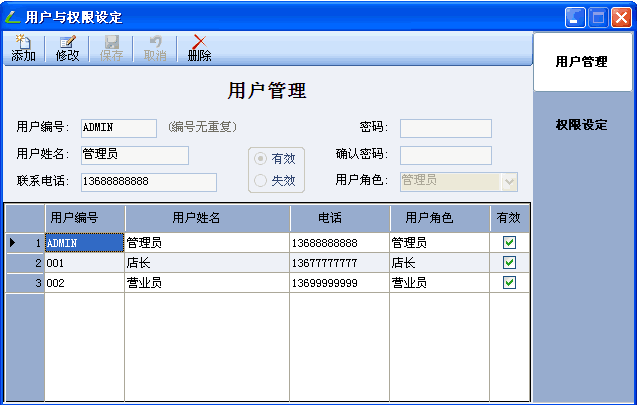Click the 用户姓名 column header

(x=206, y=217)
